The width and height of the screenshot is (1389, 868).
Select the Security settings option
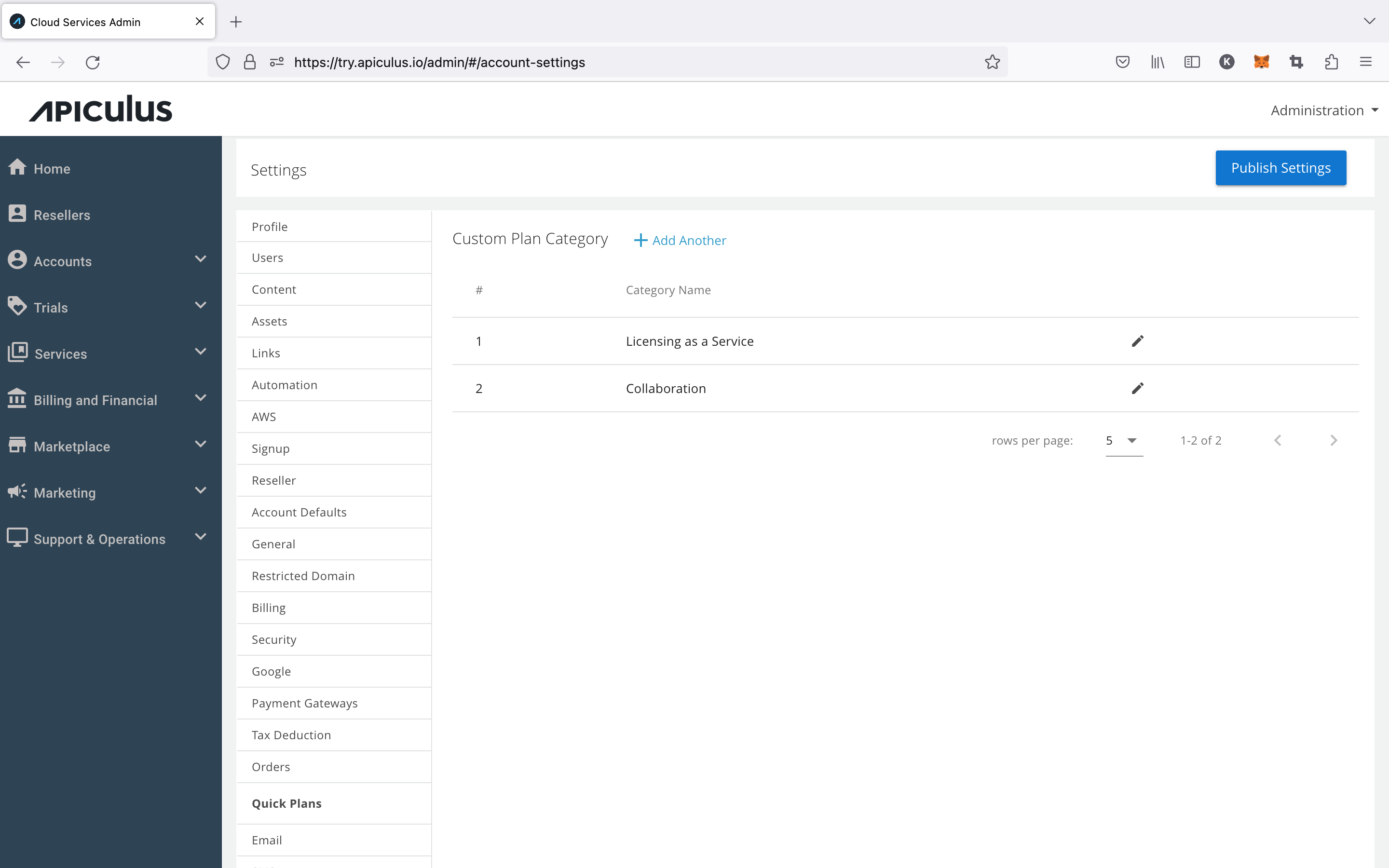pos(275,639)
